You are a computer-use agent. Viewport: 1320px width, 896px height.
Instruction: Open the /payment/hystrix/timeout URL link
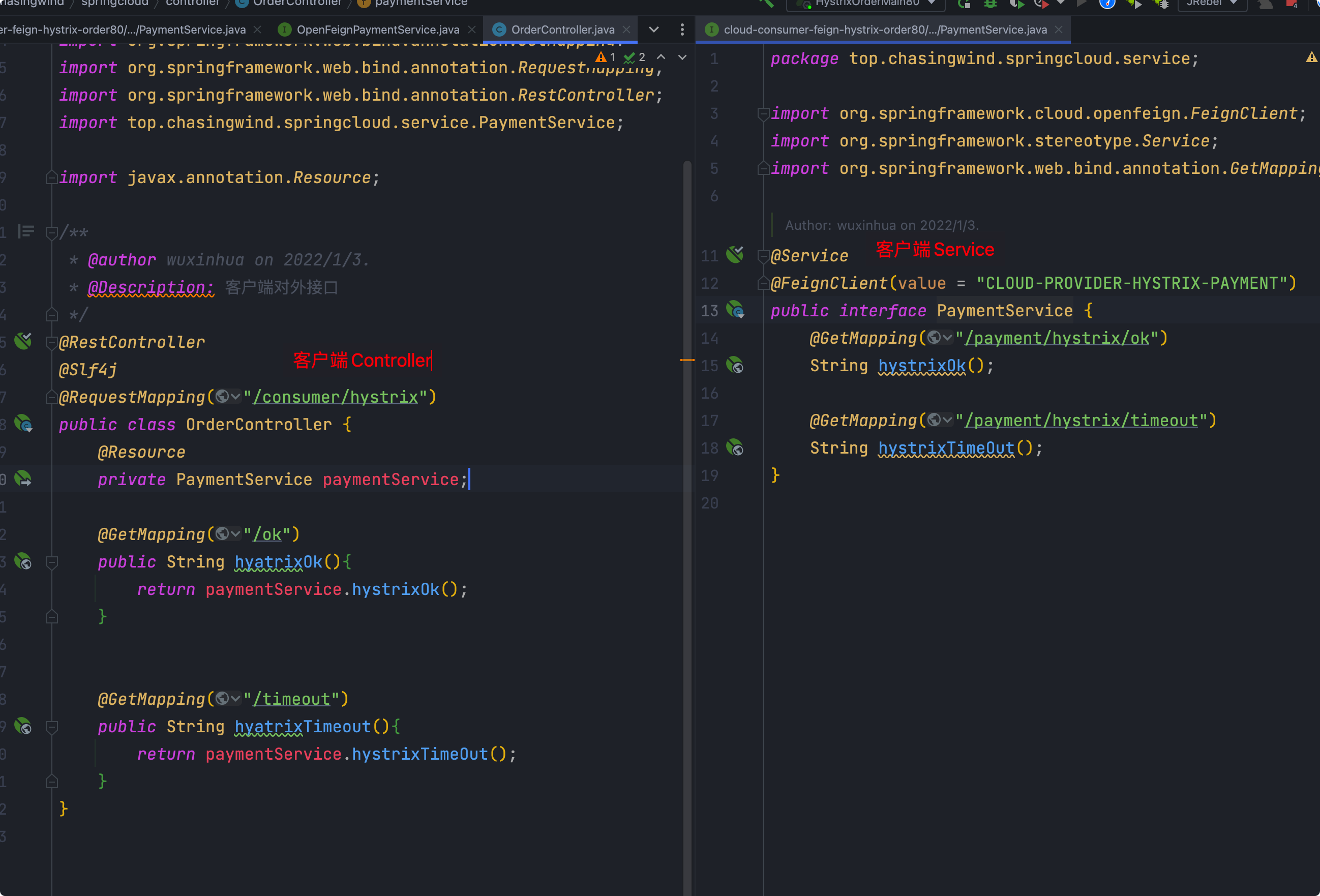(x=1081, y=421)
